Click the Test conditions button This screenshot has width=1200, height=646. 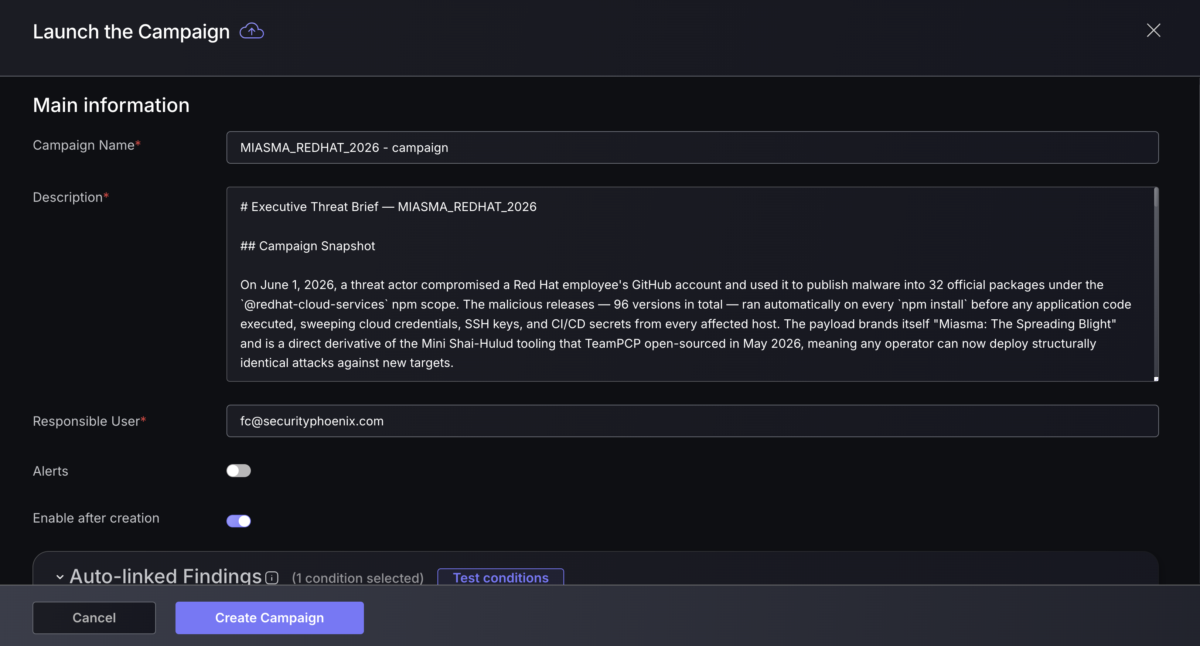click(x=501, y=577)
